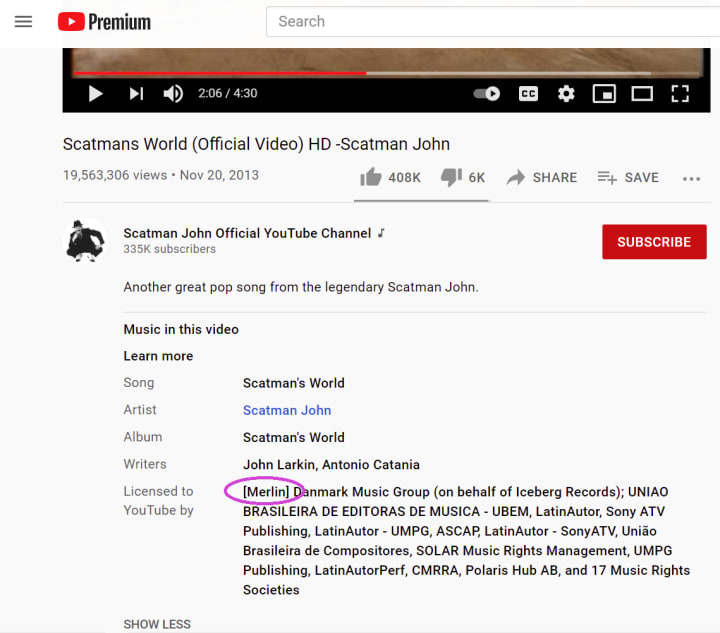720x633 pixels.
Task: Dislike the video with thumbs down
Action: click(x=463, y=177)
